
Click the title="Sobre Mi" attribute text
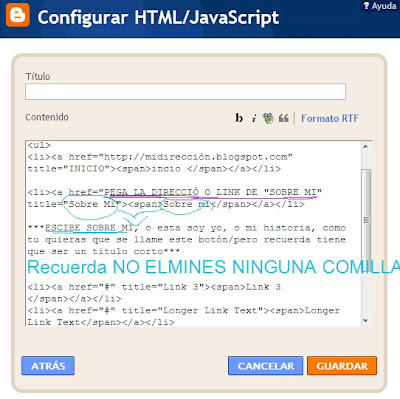click(75, 204)
